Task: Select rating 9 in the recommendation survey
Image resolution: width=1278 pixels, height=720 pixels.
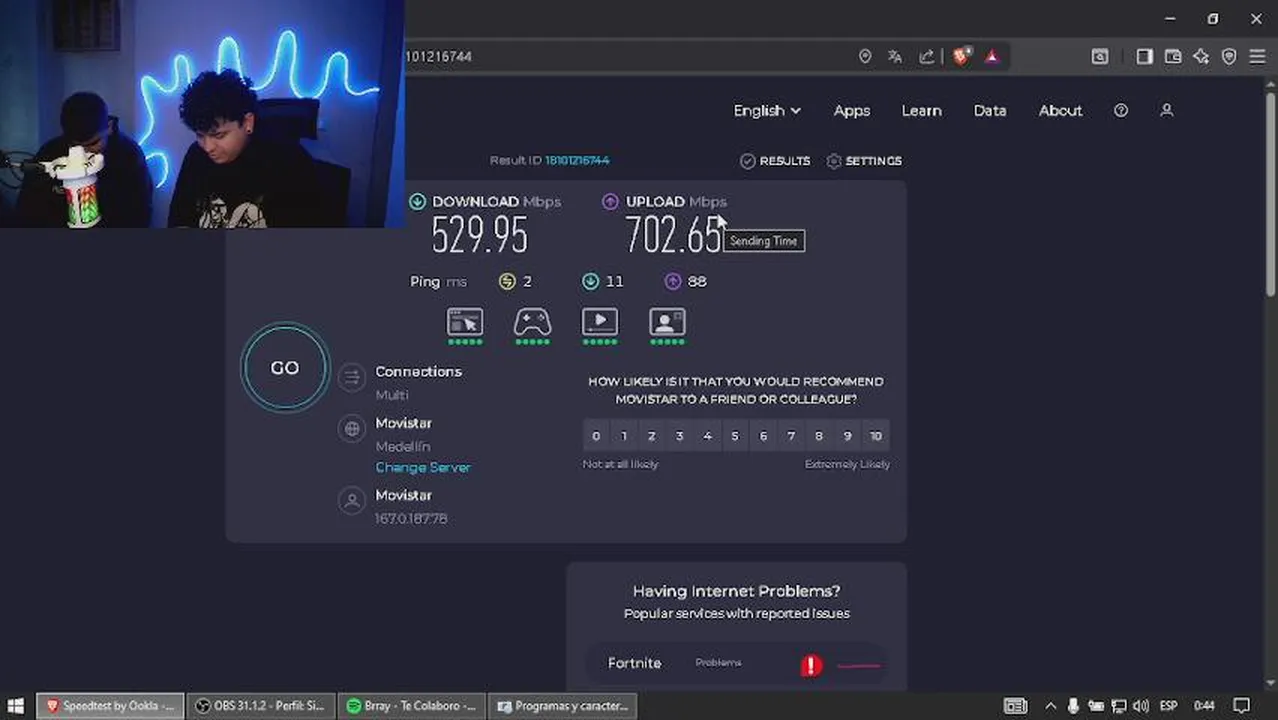Action: pos(847,436)
